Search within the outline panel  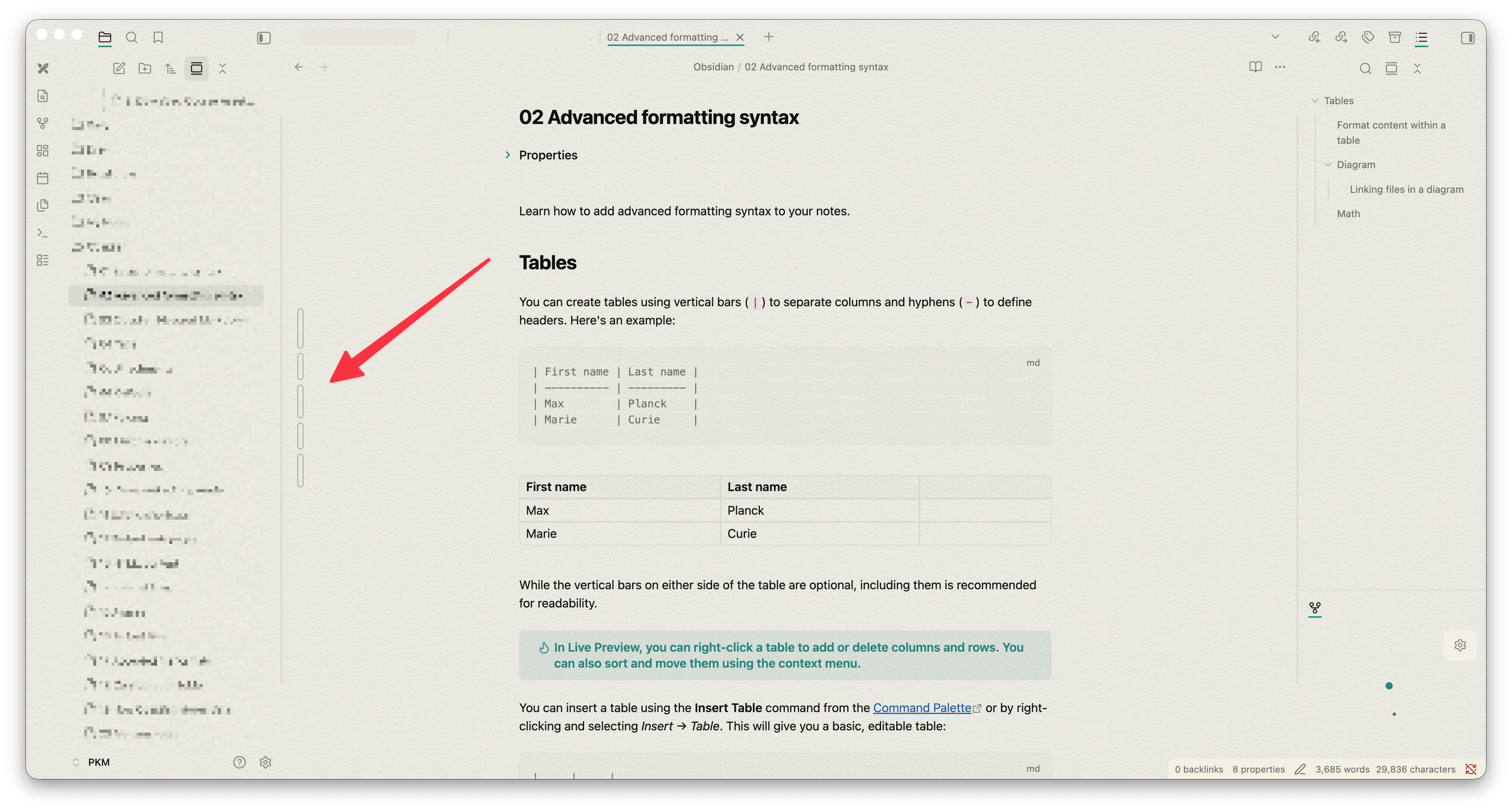pos(1365,69)
